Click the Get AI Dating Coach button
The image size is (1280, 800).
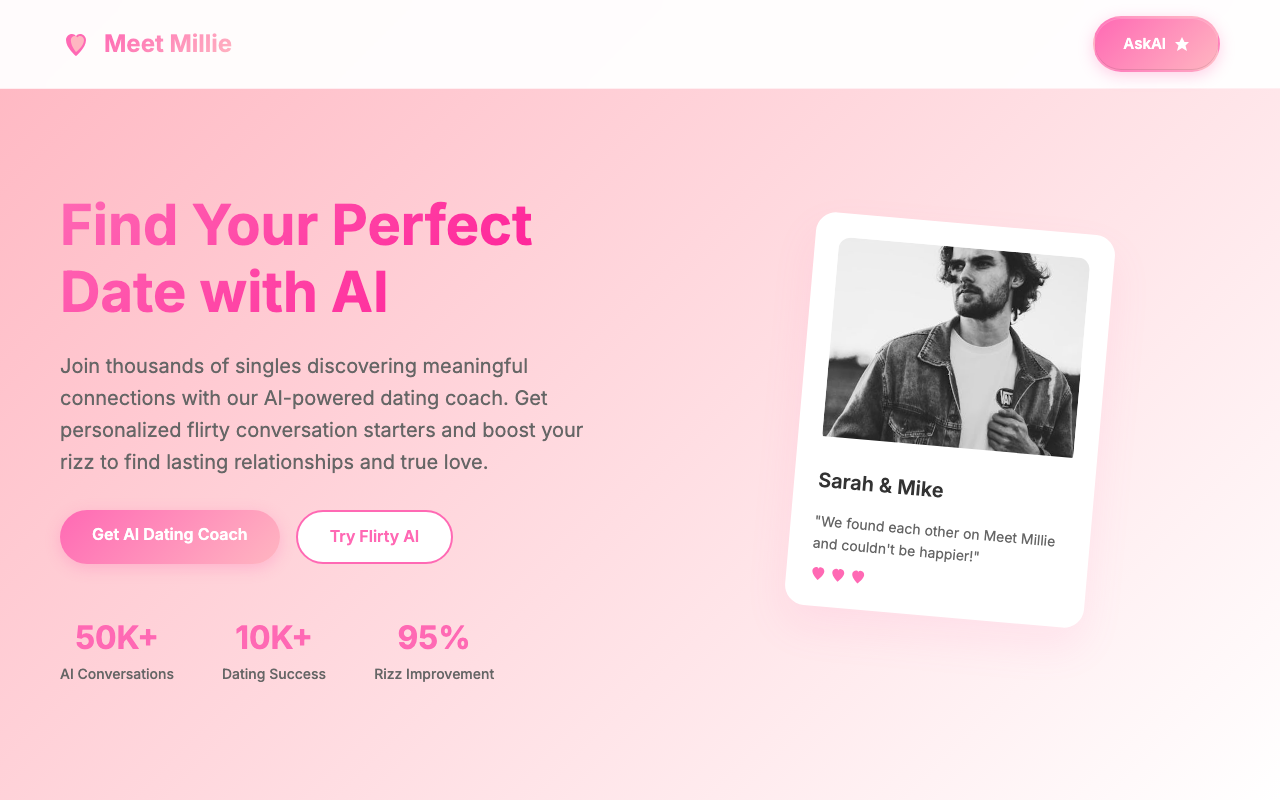[x=169, y=536]
